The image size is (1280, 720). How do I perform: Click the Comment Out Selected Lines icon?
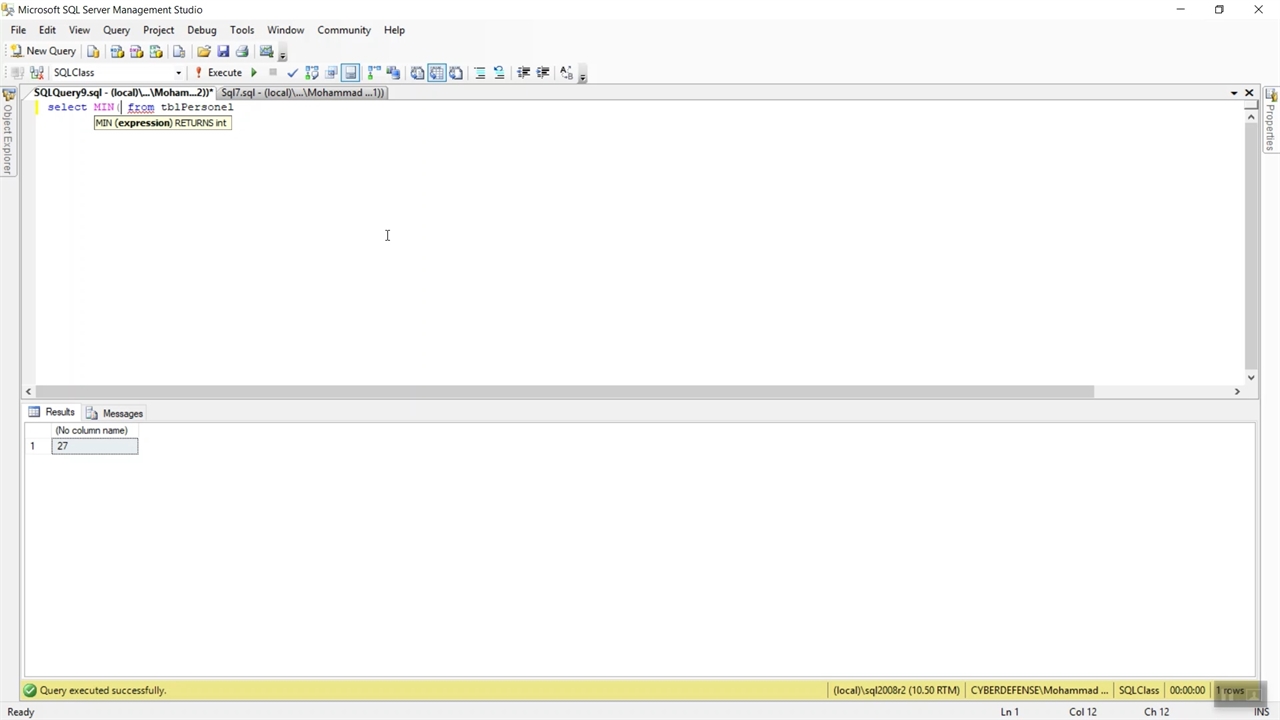pos(480,73)
